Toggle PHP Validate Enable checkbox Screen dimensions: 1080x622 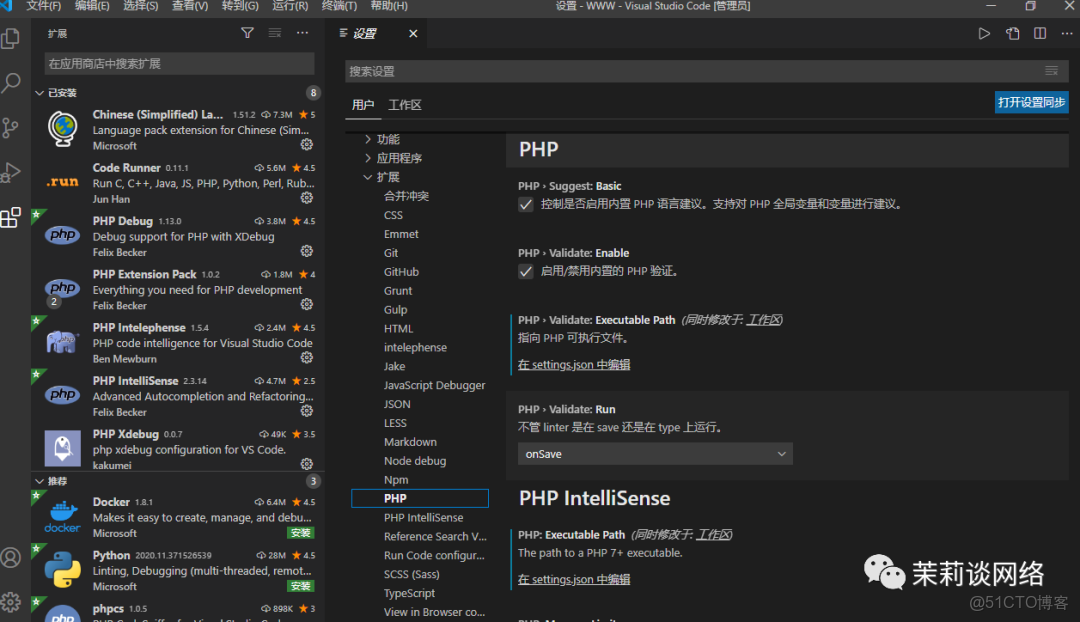tap(526, 271)
